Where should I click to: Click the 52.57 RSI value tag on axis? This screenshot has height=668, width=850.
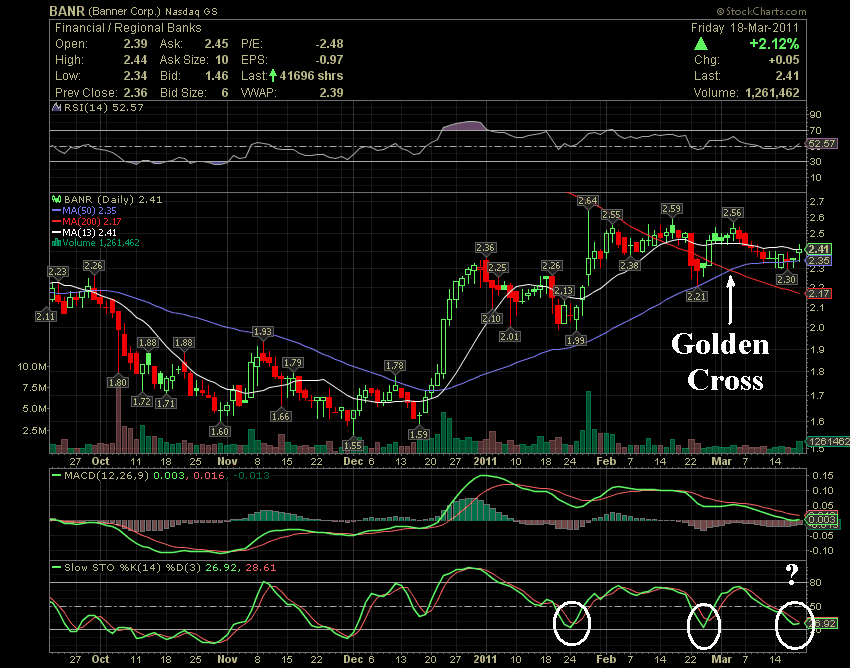[x=821, y=144]
